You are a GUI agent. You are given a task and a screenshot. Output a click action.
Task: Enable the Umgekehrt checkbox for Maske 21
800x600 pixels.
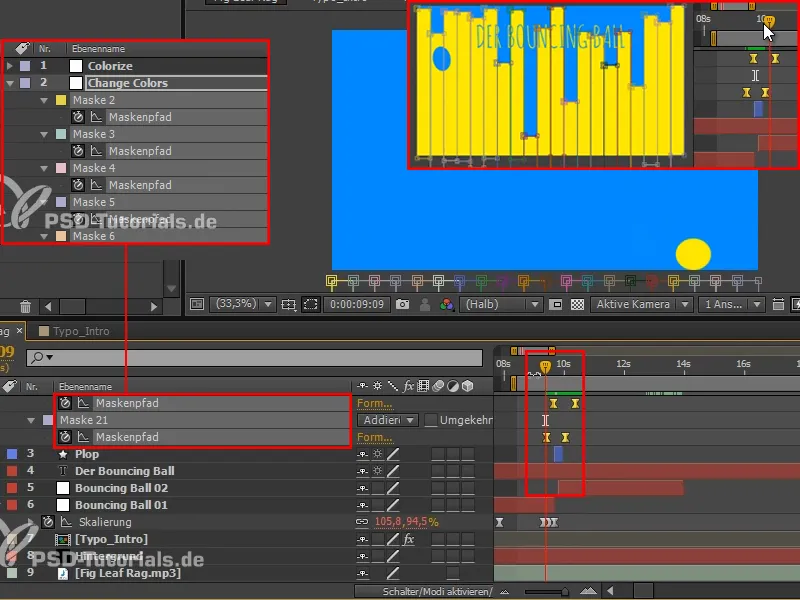431,420
